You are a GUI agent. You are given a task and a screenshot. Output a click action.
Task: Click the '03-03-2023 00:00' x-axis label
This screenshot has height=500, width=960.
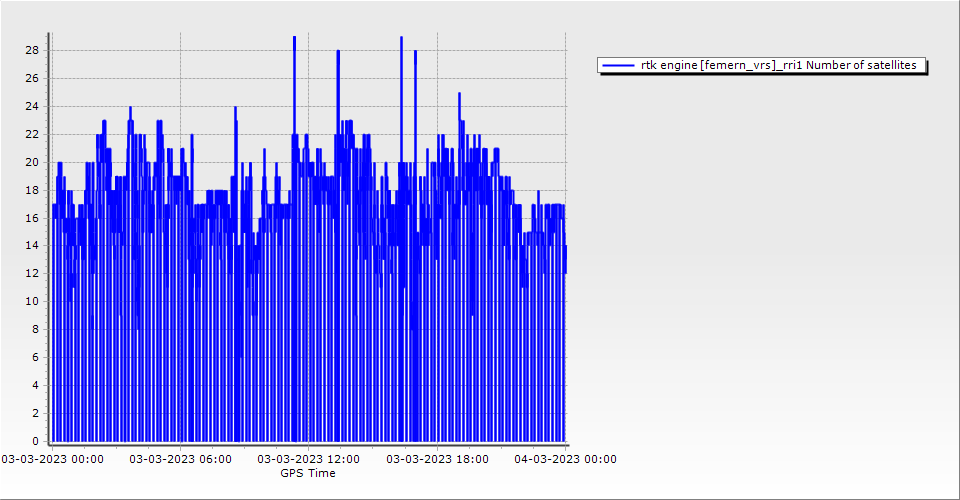click(52, 459)
